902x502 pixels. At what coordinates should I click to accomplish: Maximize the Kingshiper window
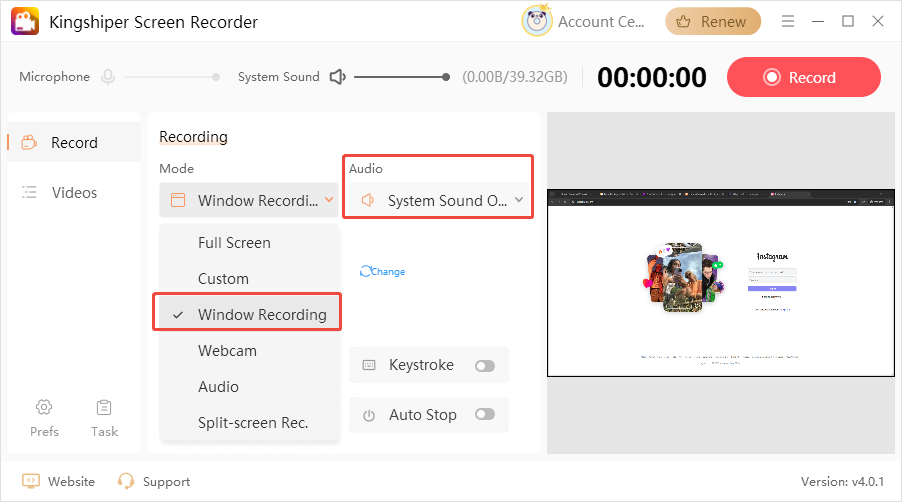point(848,21)
